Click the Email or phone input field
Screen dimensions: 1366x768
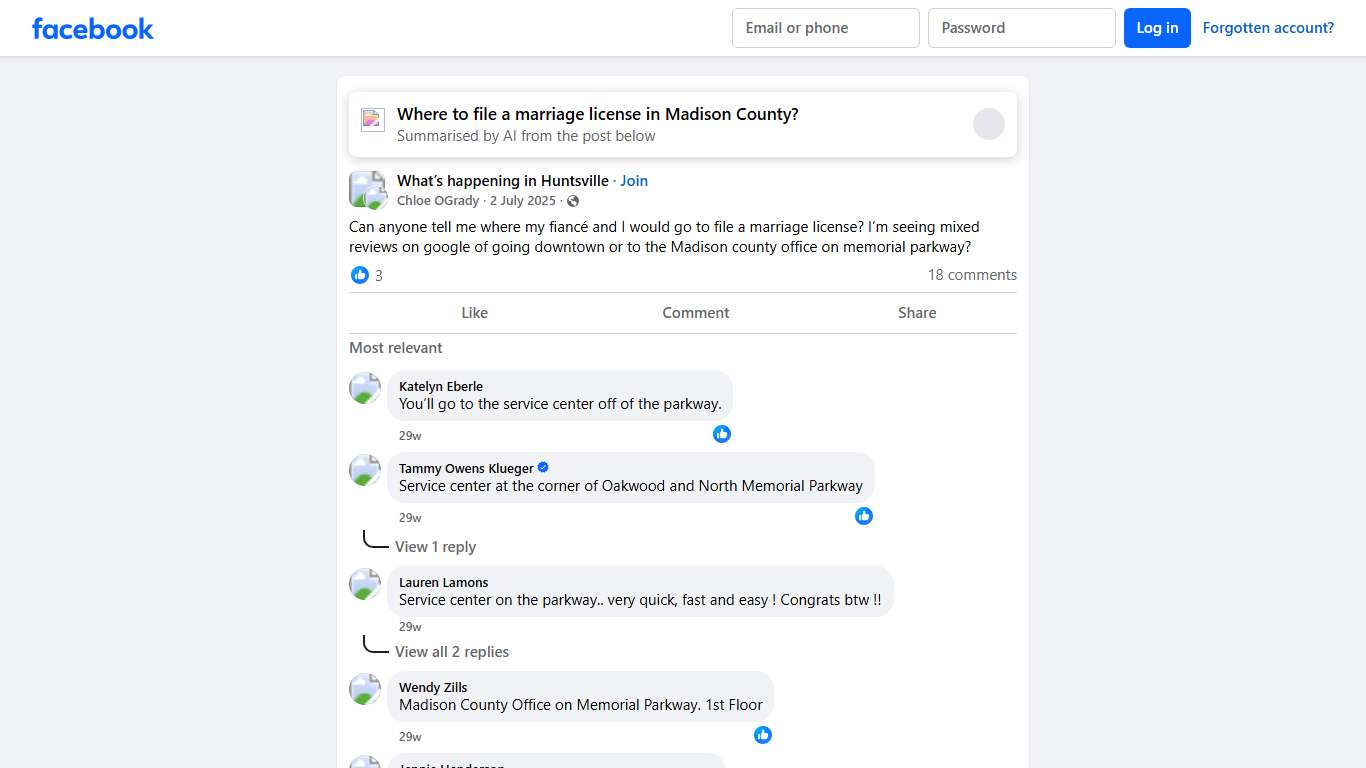[825, 28]
